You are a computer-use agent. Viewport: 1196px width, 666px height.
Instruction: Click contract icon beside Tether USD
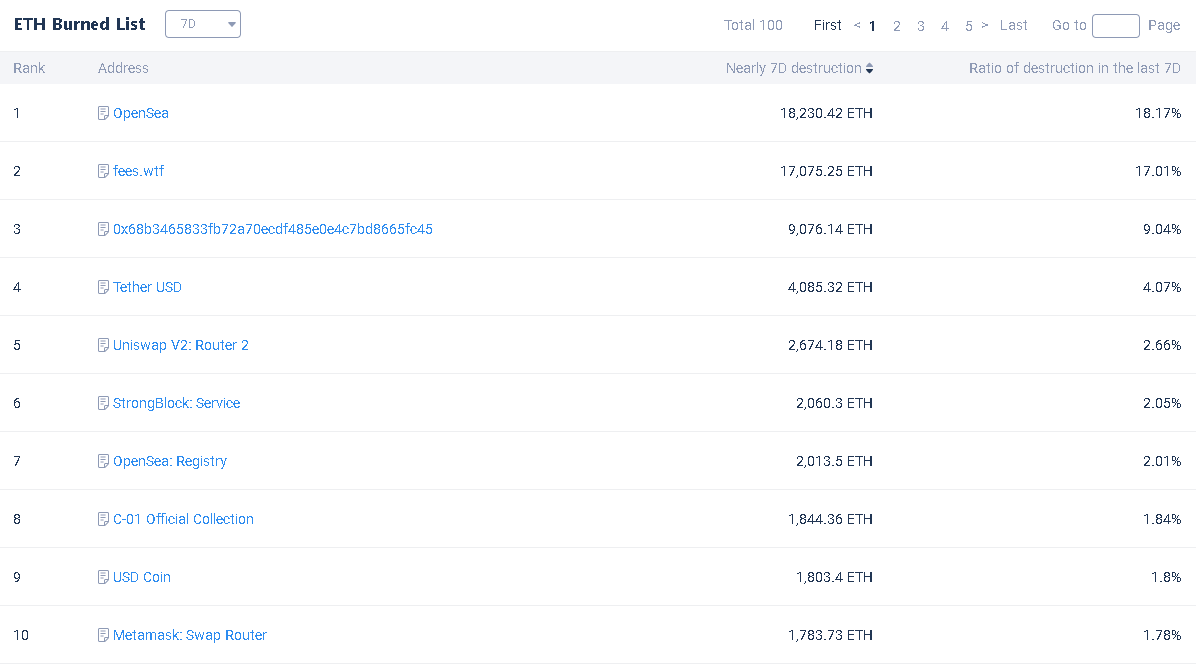click(103, 287)
